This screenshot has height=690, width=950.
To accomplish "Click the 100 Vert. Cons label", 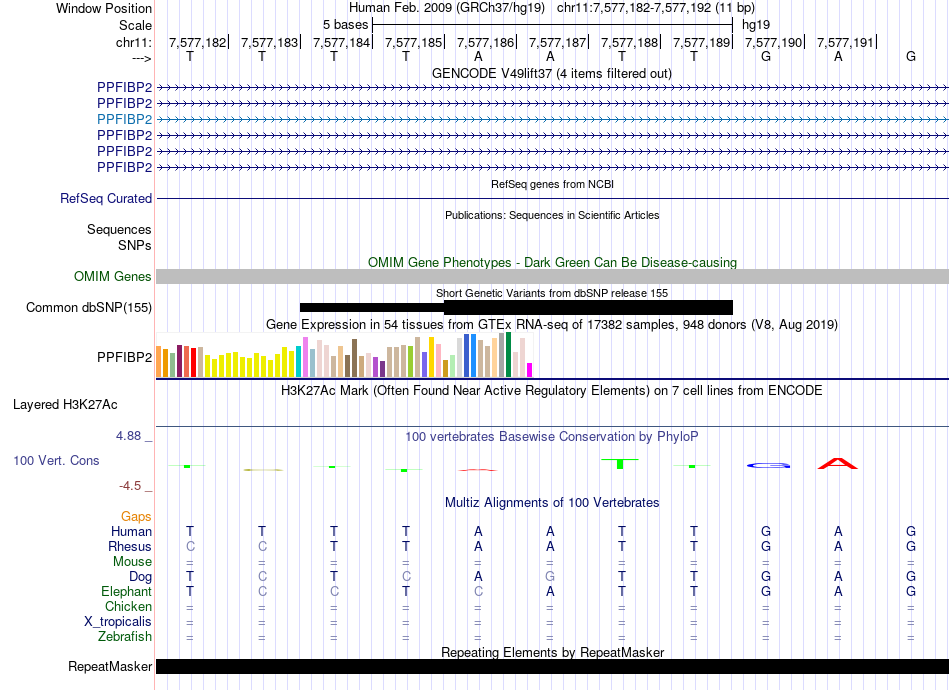I will tap(56, 460).
